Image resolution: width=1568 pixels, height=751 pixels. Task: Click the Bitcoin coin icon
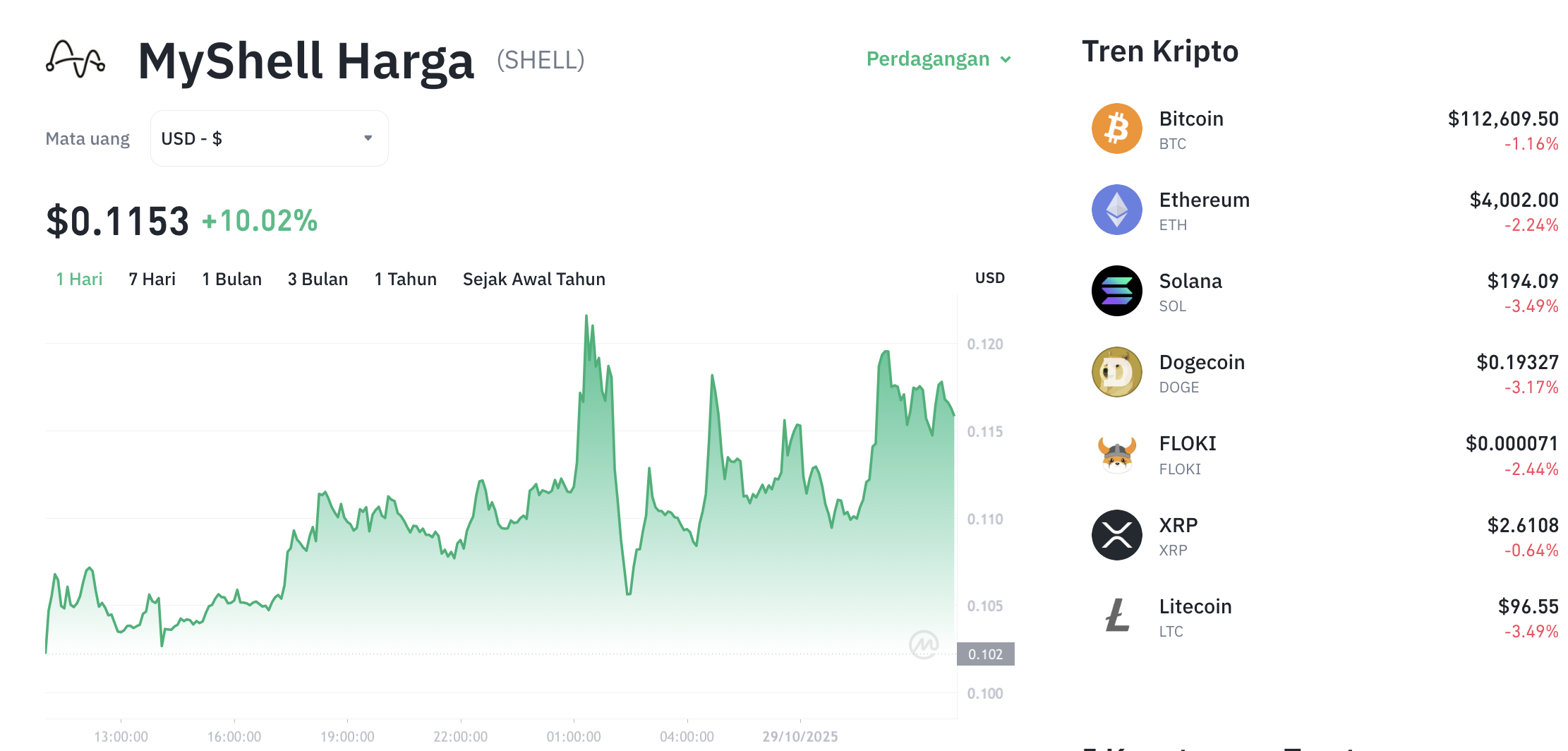(1116, 128)
